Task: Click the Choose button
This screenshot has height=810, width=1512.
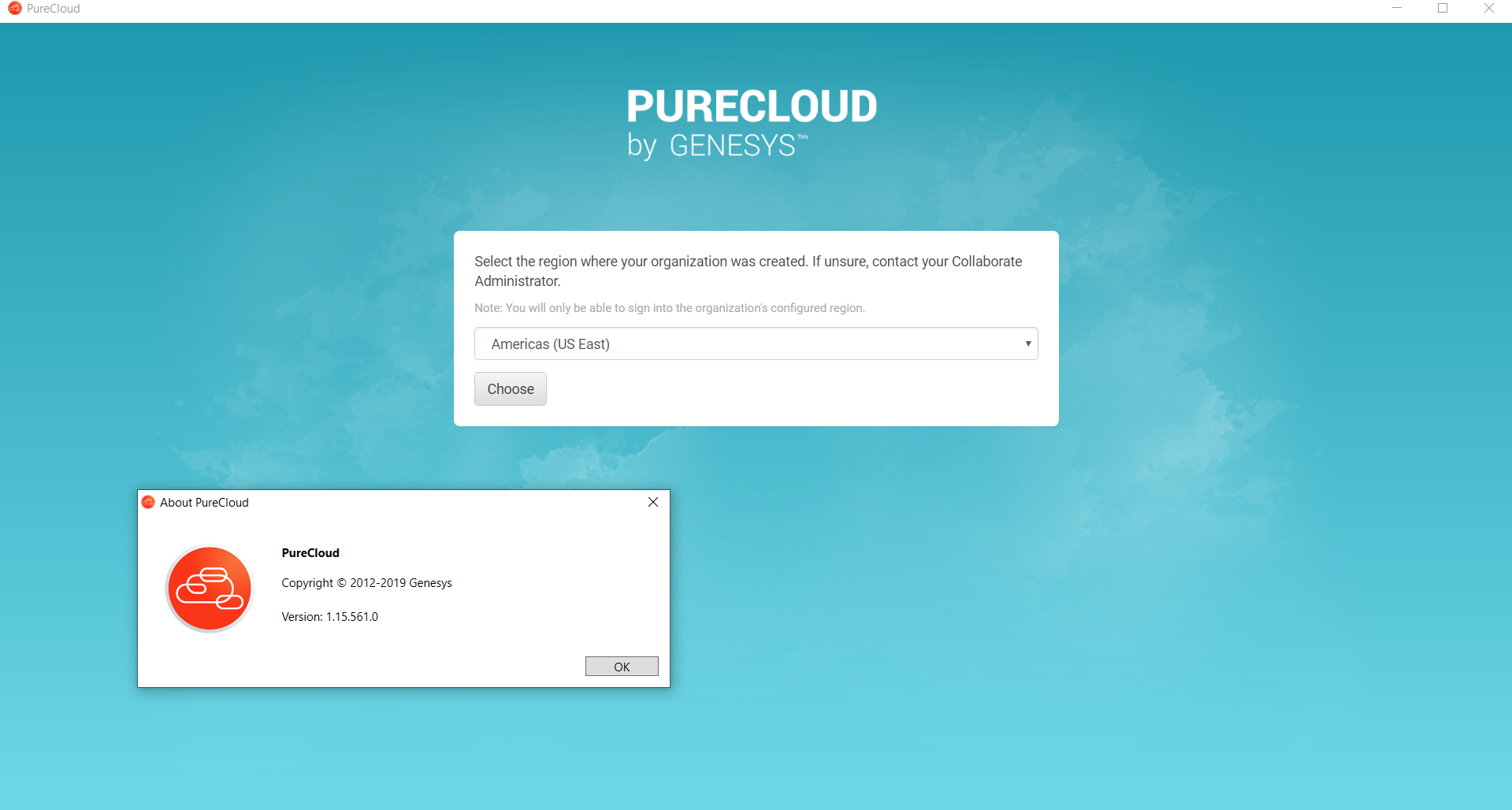Action: 511,388
